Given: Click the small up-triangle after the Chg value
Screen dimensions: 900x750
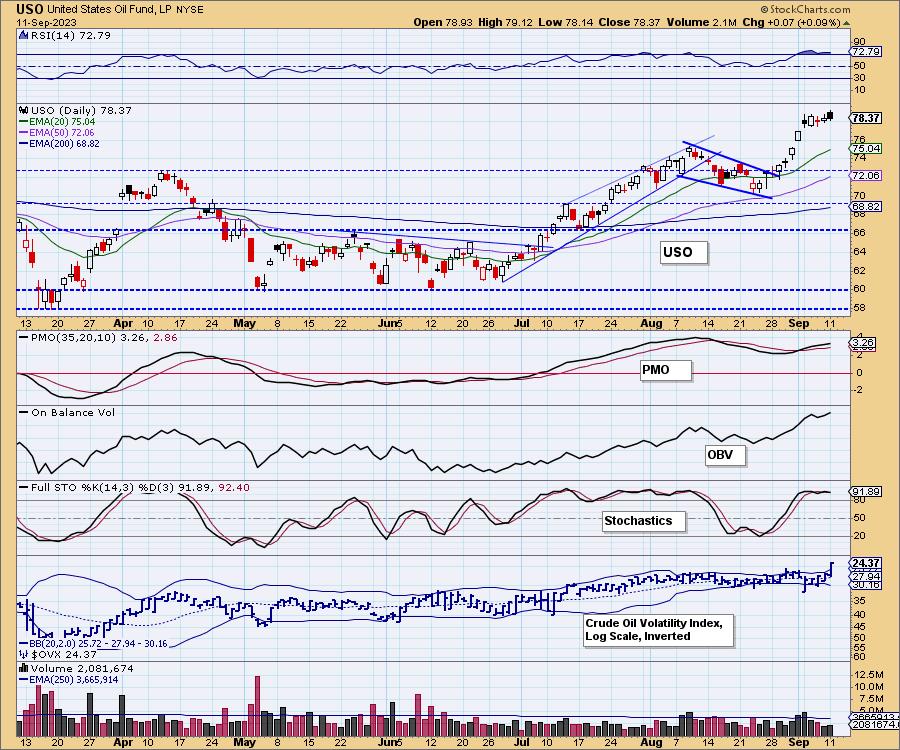Looking at the screenshot, I should point(847,23).
